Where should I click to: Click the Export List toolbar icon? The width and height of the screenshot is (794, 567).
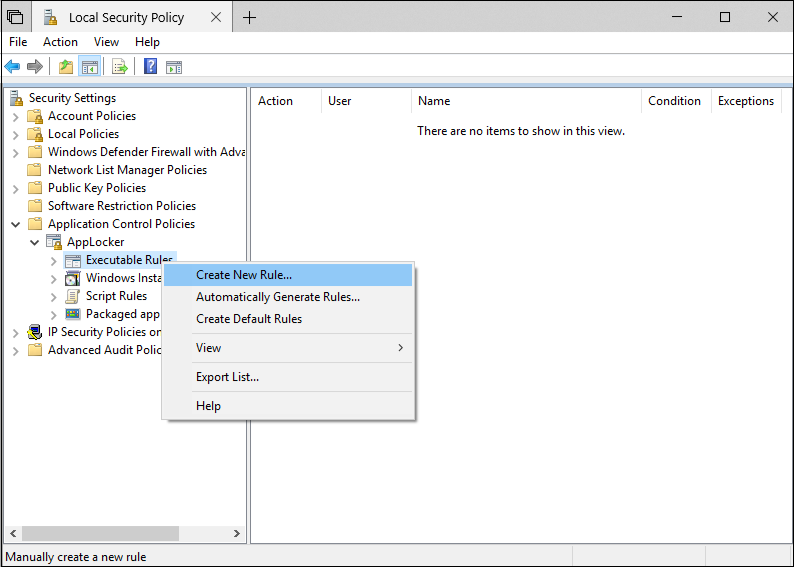click(x=120, y=67)
